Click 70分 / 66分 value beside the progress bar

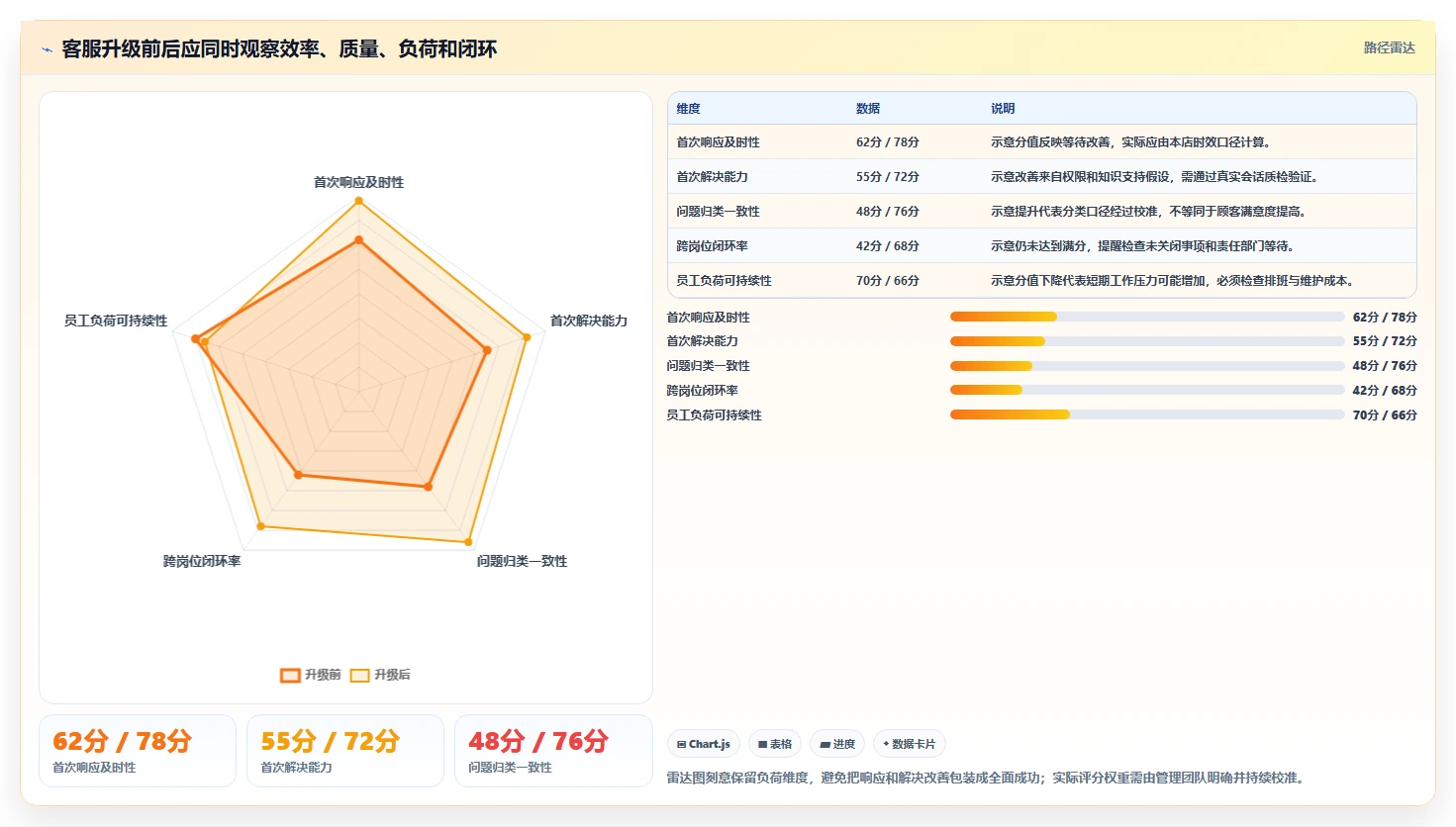click(x=1385, y=415)
